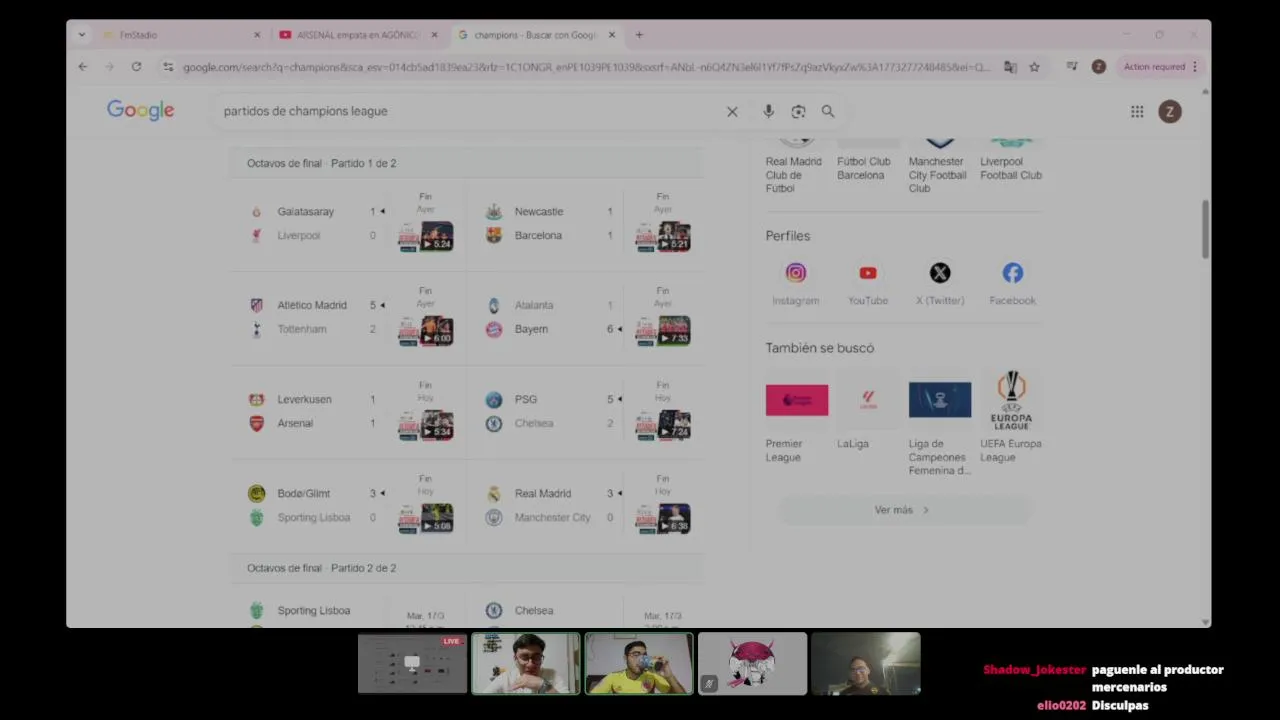
Task: Bookmark page with the star icon
Action: click(x=1034, y=67)
